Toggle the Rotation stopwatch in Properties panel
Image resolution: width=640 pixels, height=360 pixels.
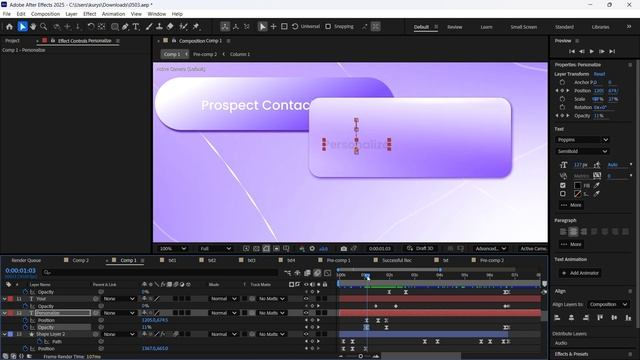click(x=562, y=107)
